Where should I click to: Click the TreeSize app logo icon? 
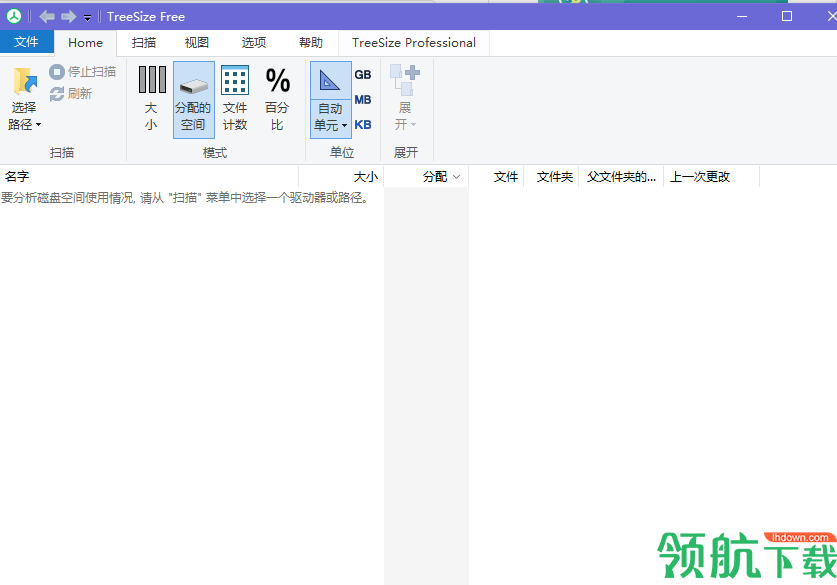click(x=14, y=17)
